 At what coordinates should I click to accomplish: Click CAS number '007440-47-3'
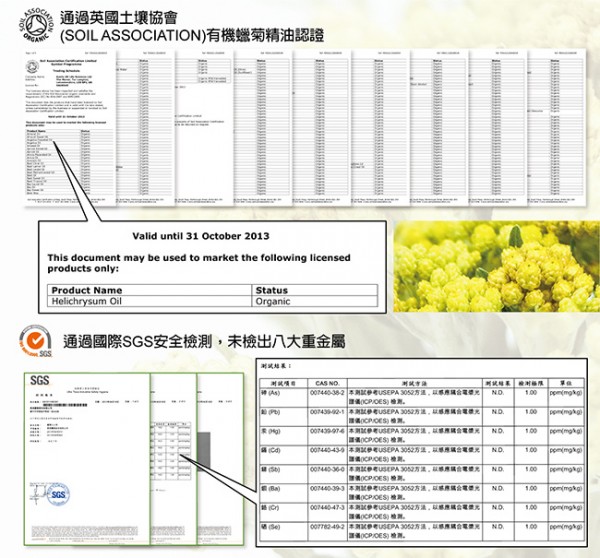pos(327,507)
